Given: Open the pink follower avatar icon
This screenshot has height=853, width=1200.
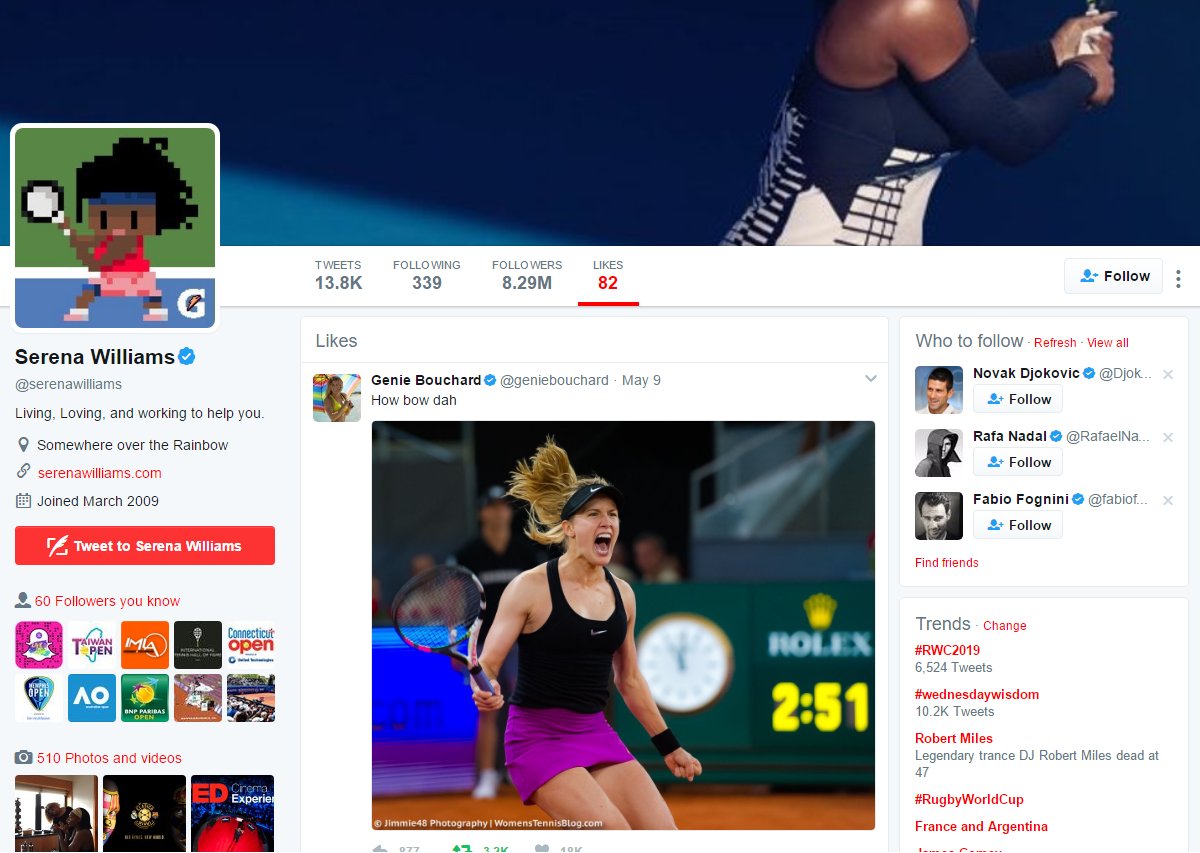Looking at the screenshot, I should pos(39,645).
